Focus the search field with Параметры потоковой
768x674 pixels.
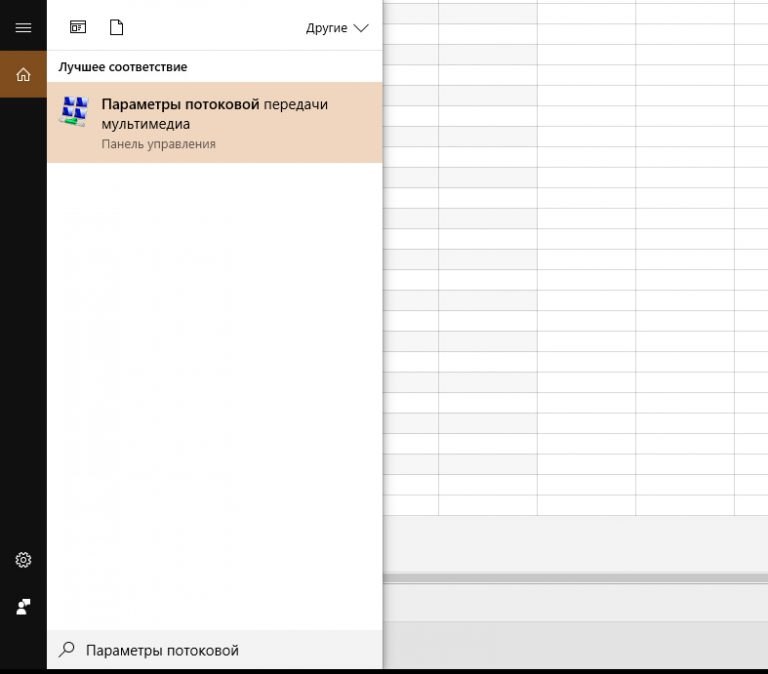coord(215,650)
